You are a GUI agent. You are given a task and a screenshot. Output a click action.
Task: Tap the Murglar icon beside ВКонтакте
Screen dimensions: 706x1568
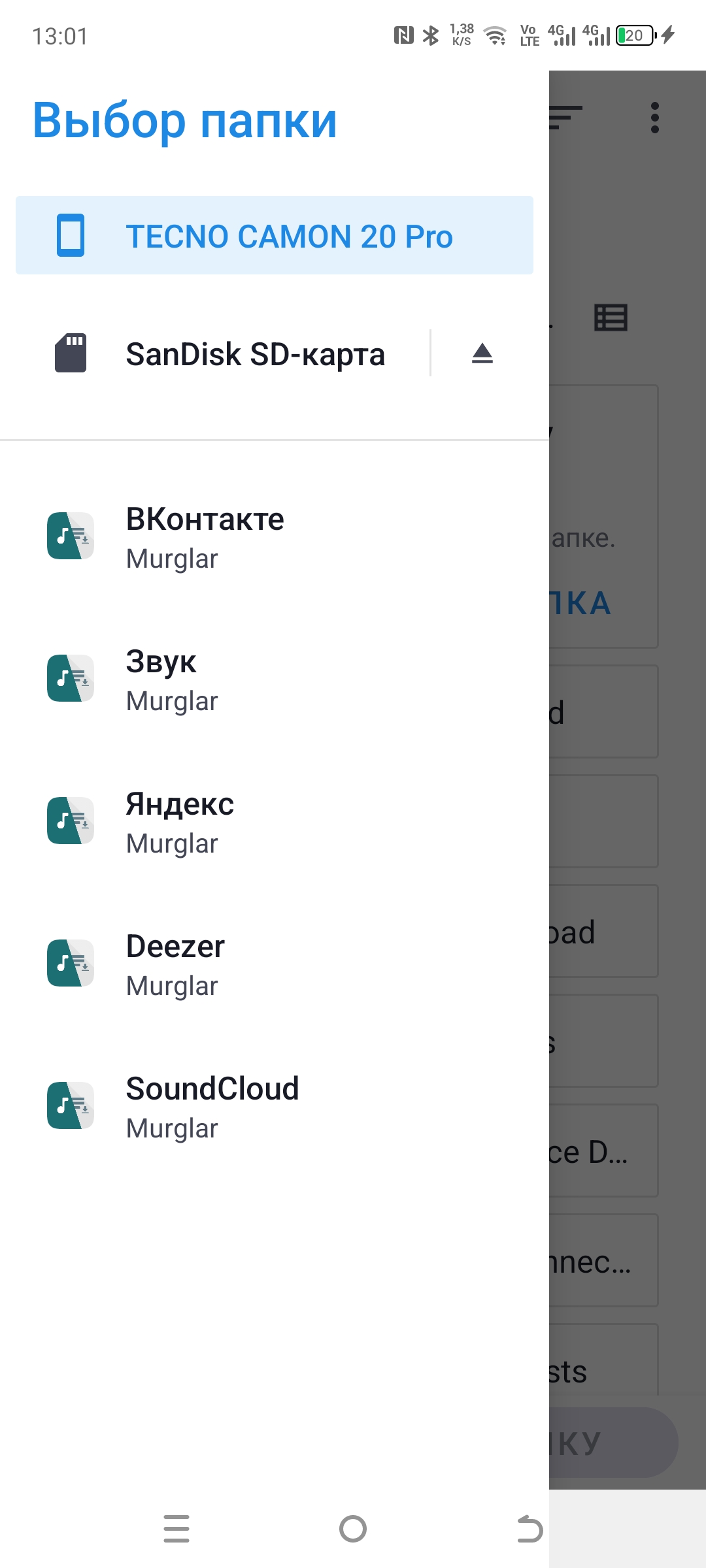click(x=71, y=536)
